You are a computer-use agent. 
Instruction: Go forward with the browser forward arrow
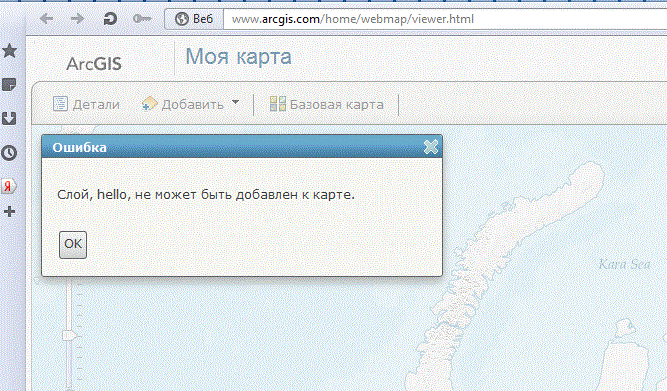point(77,19)
